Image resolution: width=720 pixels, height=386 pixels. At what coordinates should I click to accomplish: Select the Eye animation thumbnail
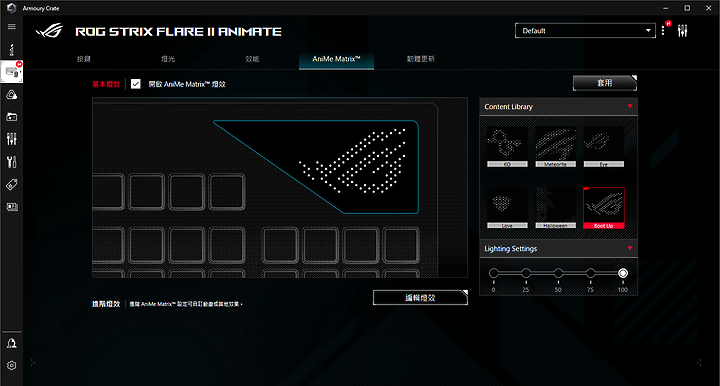point(603,146)
